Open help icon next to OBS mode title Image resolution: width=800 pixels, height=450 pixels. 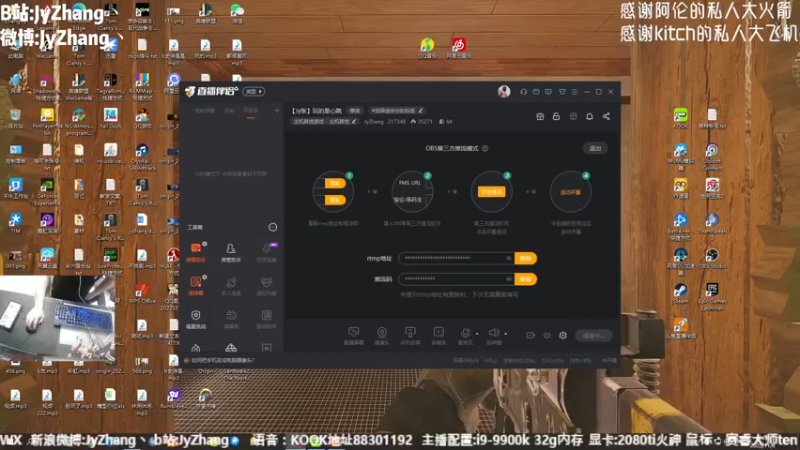coord(485,148)
